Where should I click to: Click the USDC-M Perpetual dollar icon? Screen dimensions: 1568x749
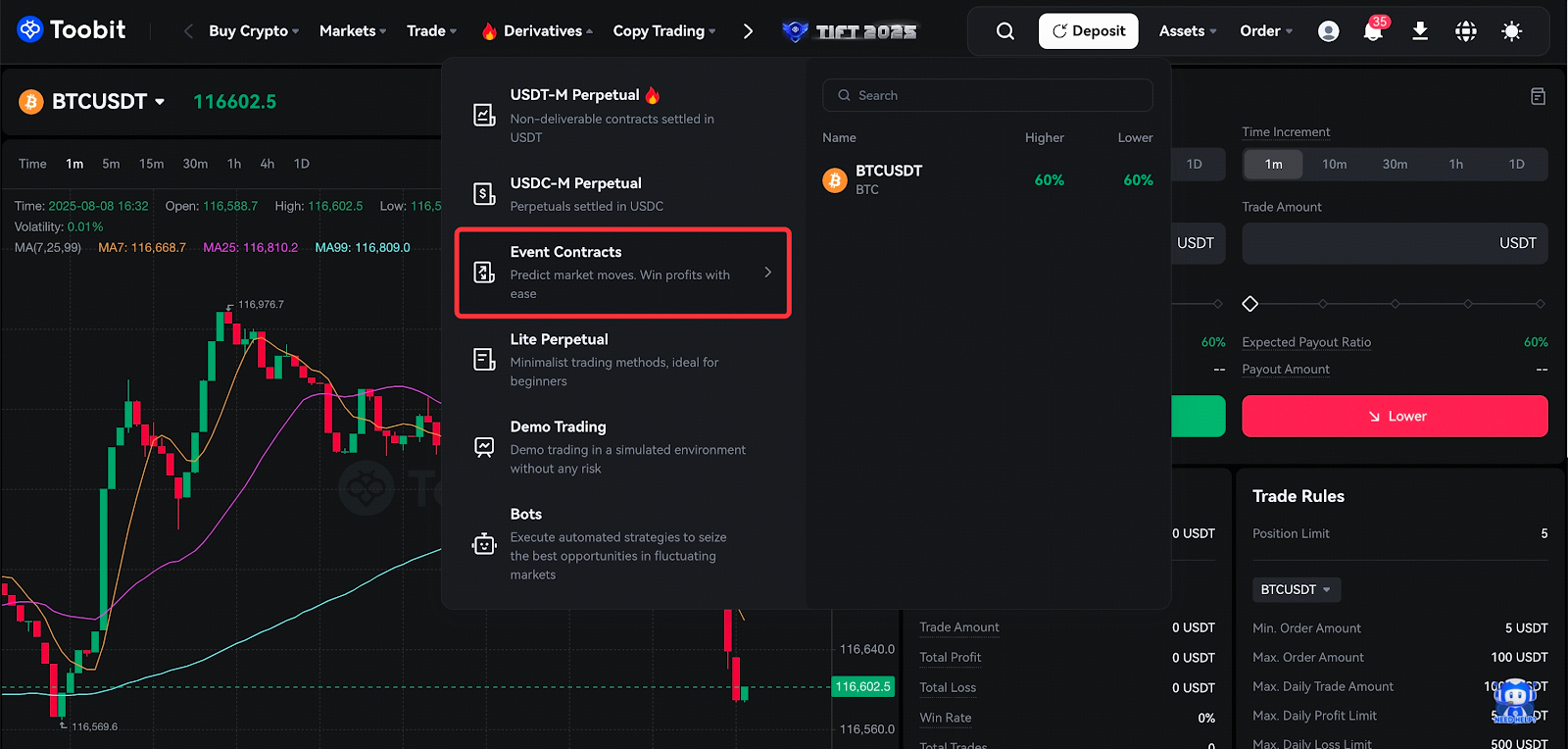[484, 193]
